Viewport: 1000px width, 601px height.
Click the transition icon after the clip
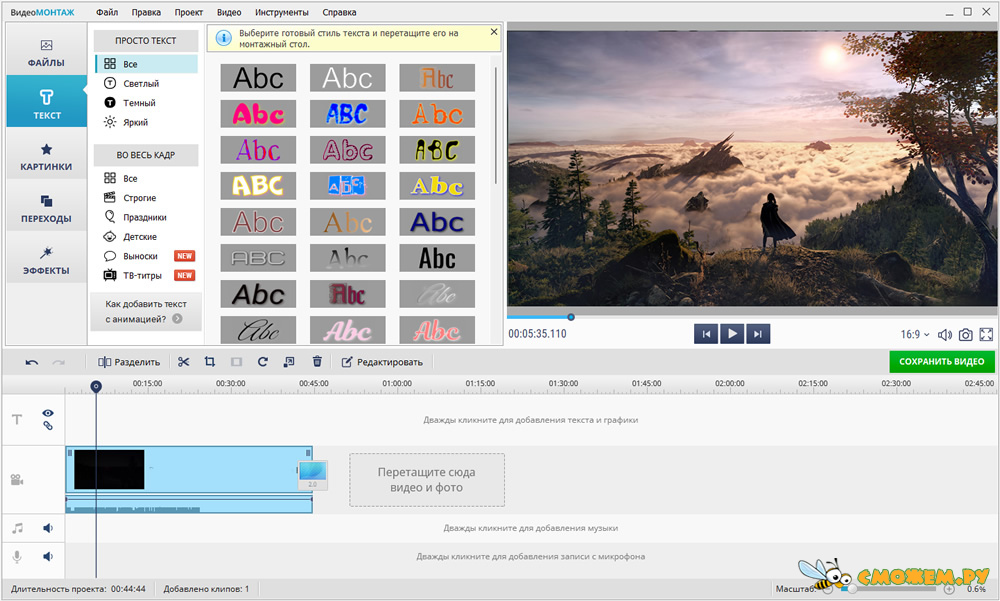coord(312,475)
